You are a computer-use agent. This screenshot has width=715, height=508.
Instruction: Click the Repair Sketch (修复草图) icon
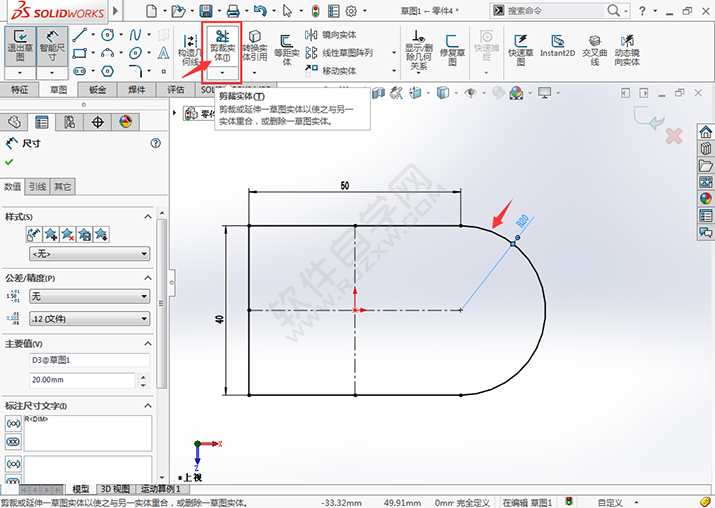[453, 46]
